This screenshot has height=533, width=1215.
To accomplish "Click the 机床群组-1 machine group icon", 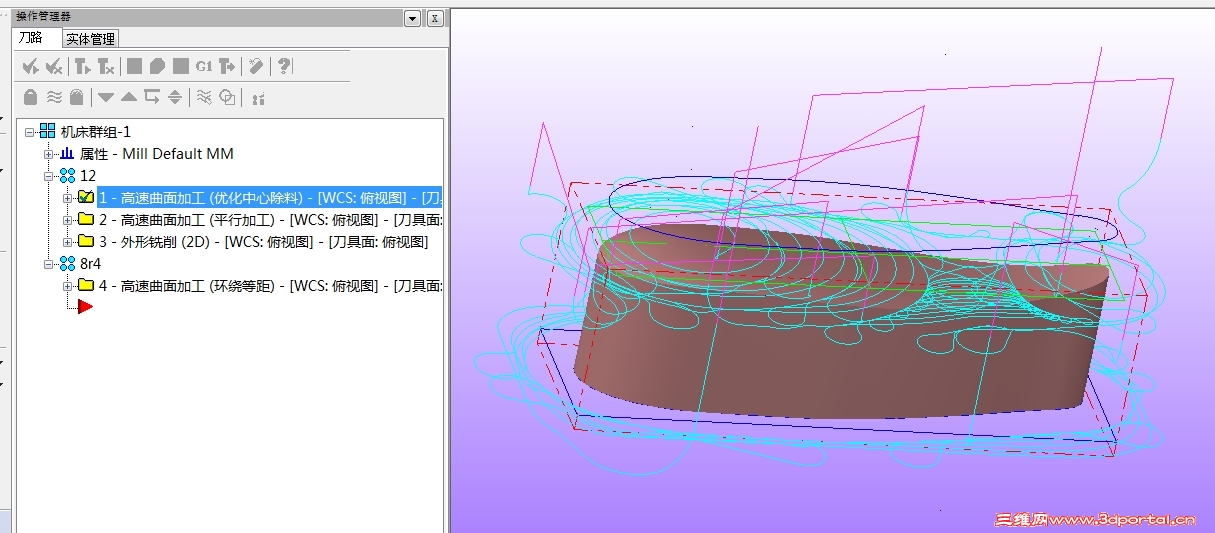I will click(47, 131).
